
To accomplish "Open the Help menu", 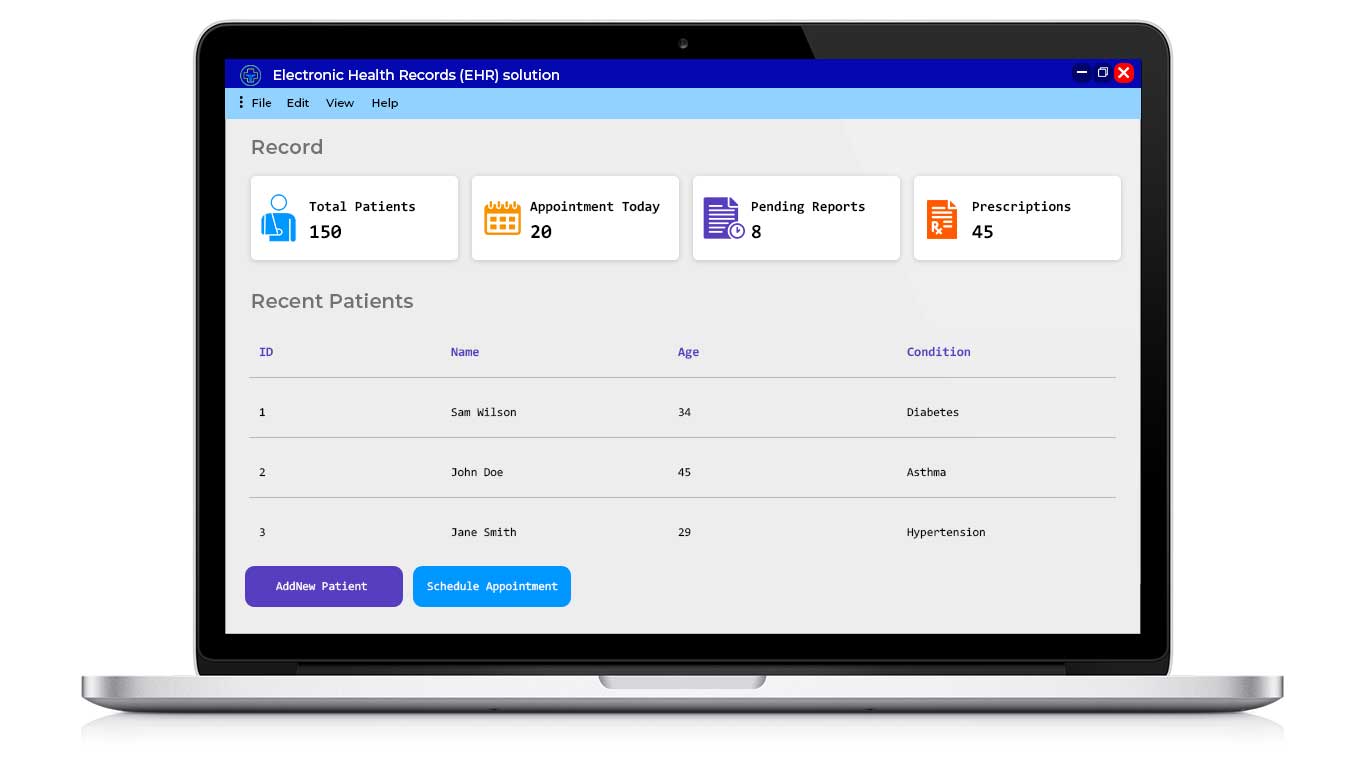I will click(x=384, y=102).
